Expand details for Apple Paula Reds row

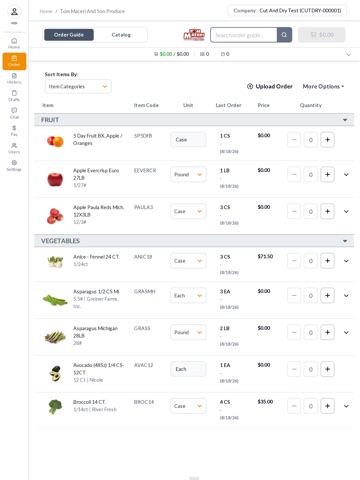point(346,211)
